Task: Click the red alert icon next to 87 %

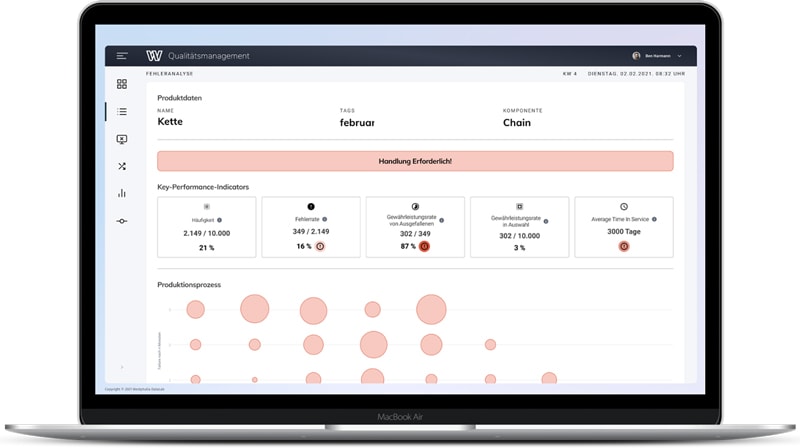Action: [424, 246]
